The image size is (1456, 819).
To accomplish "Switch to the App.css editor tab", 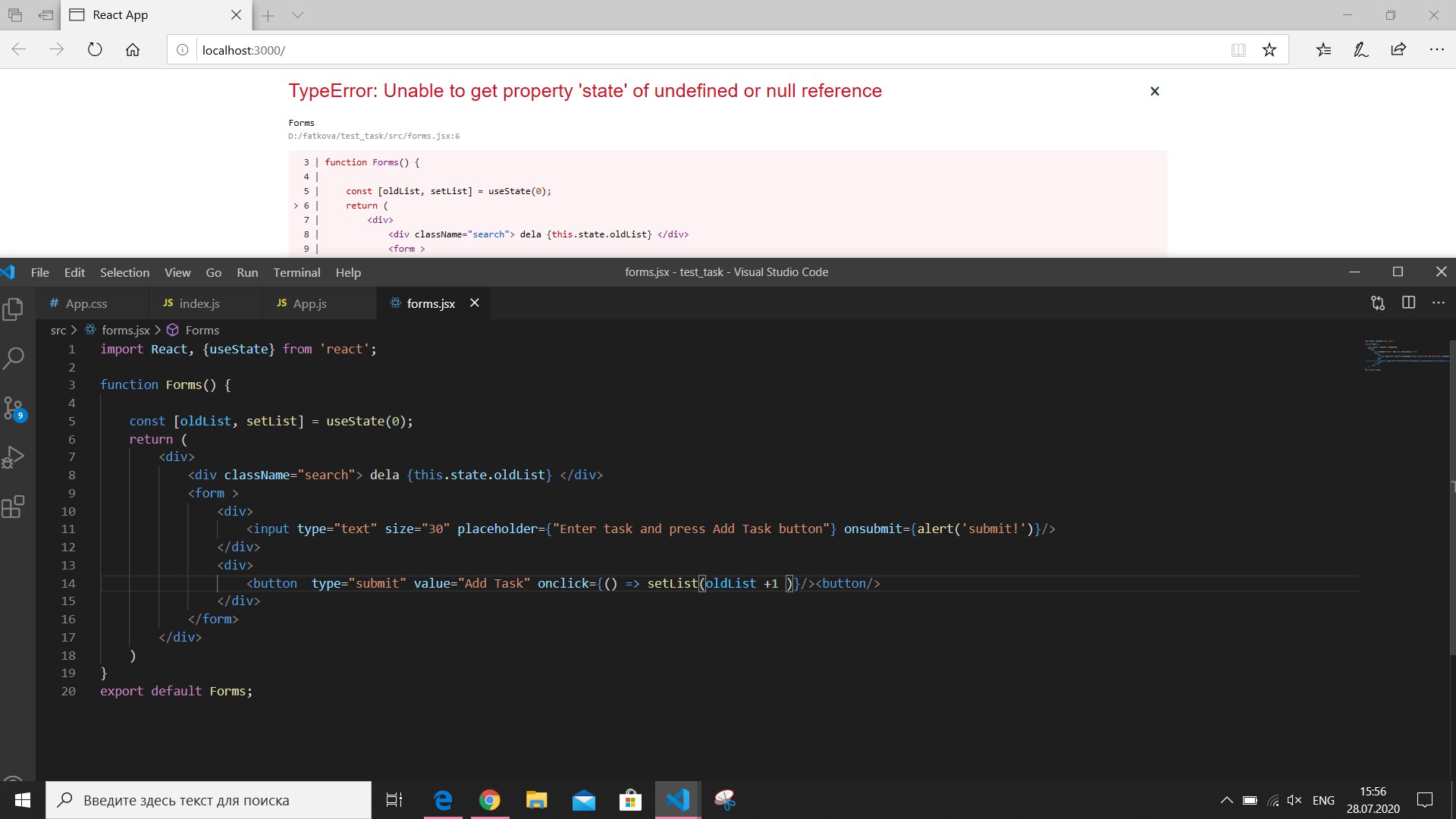I will pos(92,303).
